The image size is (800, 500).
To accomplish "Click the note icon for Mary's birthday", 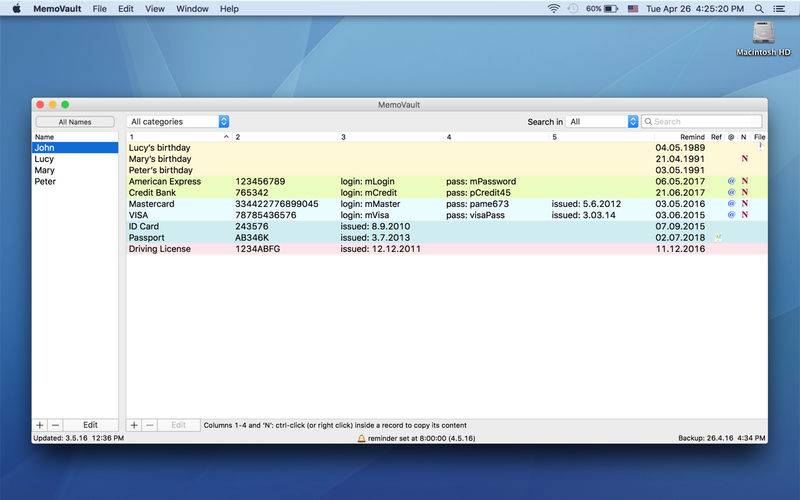I will click(x=744, y=159).
